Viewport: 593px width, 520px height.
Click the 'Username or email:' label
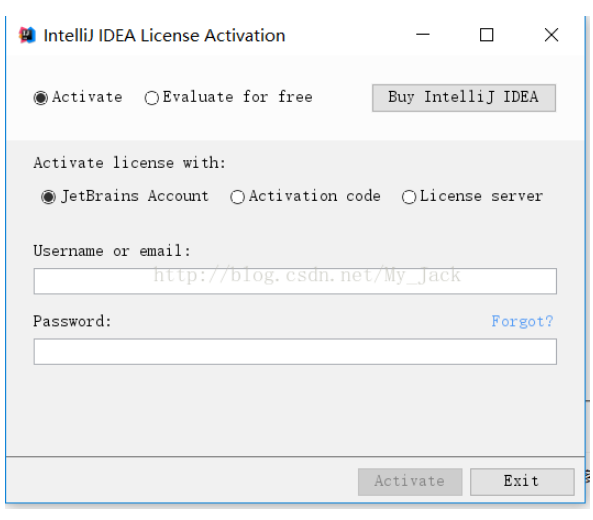click(112, 251)
